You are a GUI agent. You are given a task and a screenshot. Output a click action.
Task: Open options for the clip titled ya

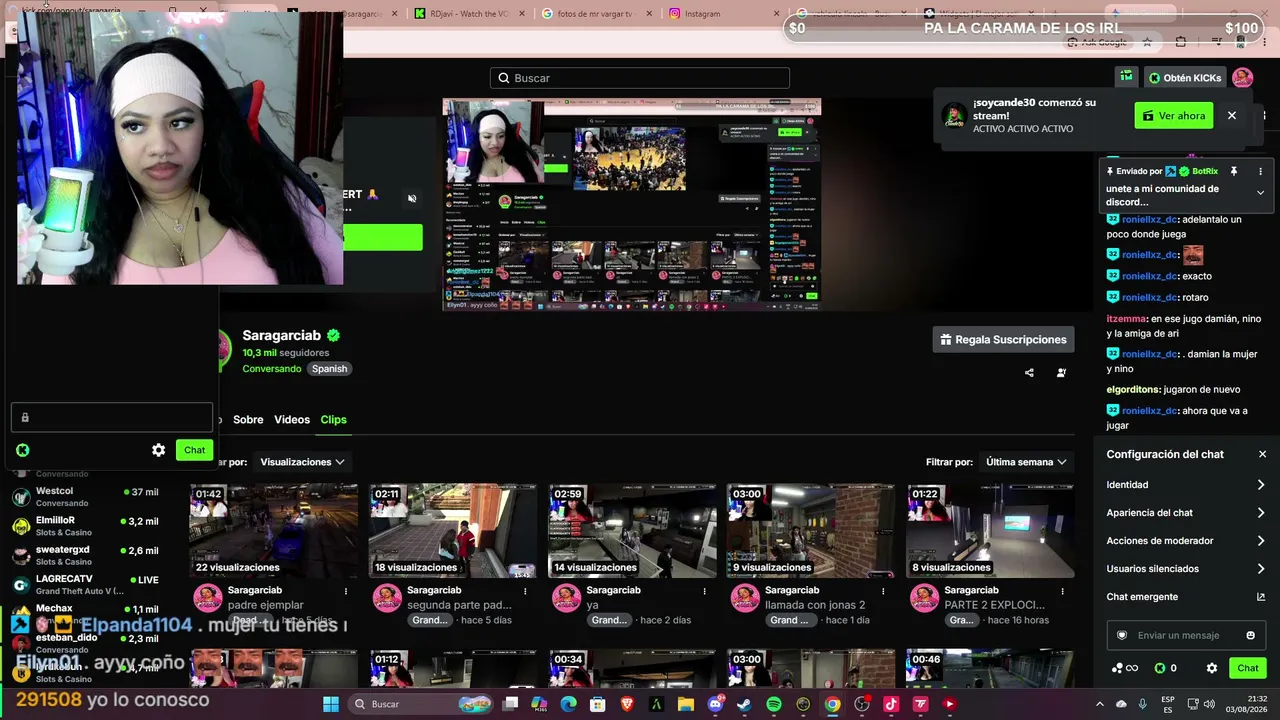[704, 591]
